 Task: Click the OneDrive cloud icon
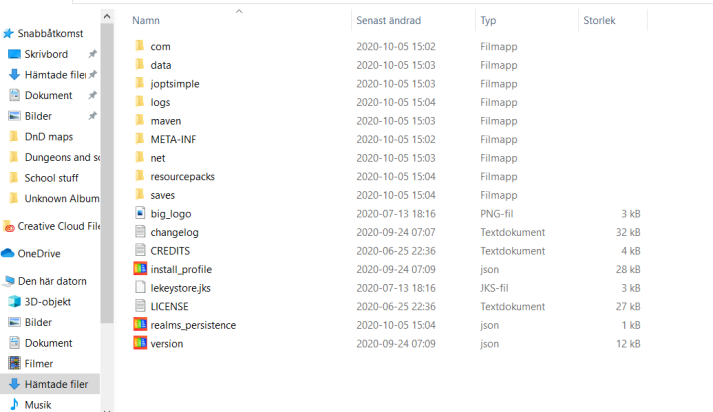(8, 254)
